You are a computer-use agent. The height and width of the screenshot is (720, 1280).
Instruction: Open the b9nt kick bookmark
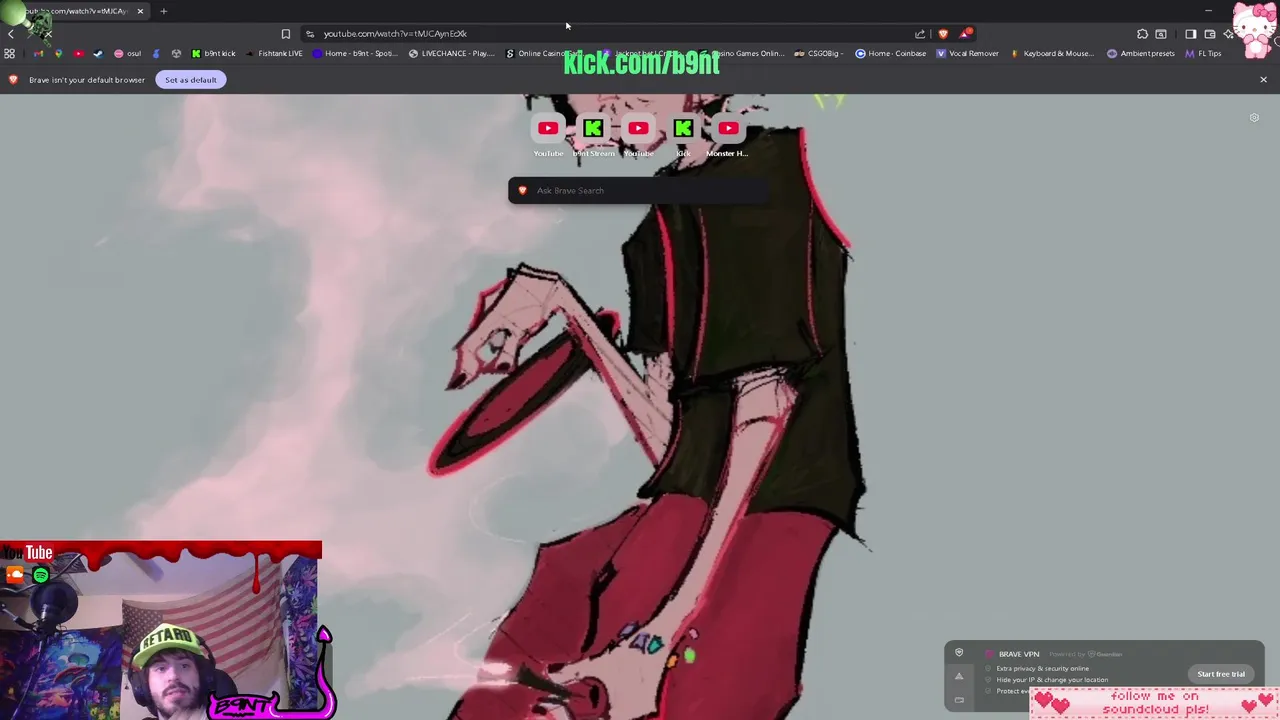pos(214,54)
